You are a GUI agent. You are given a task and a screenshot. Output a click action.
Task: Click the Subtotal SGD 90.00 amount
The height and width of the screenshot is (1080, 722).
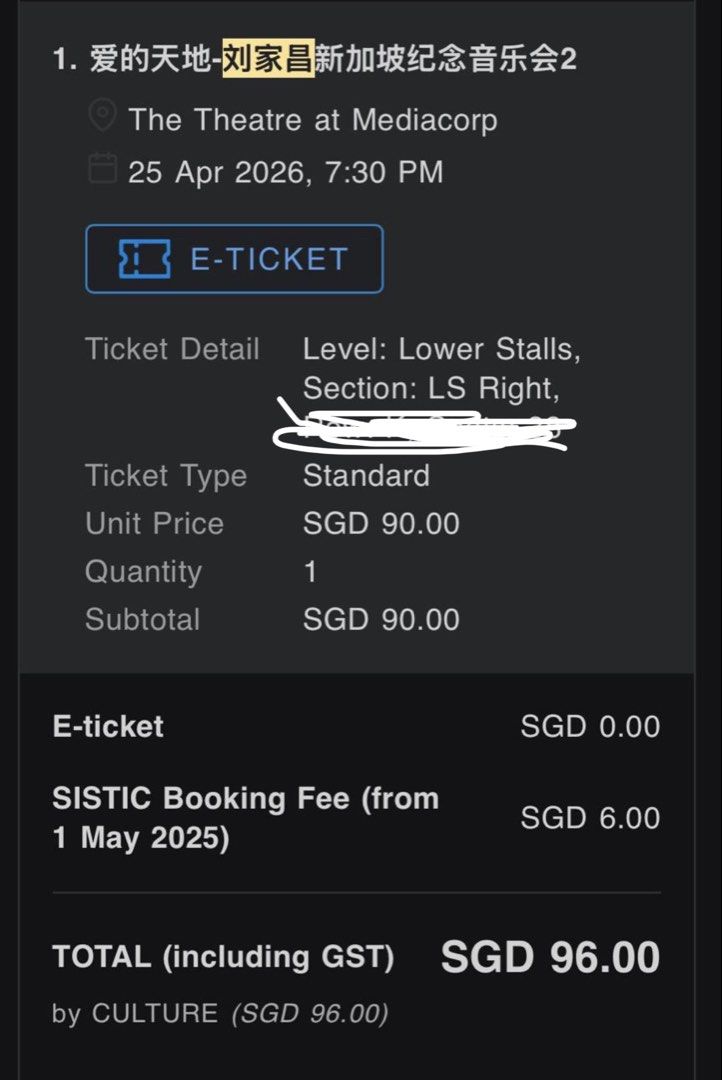coord(380,619)
